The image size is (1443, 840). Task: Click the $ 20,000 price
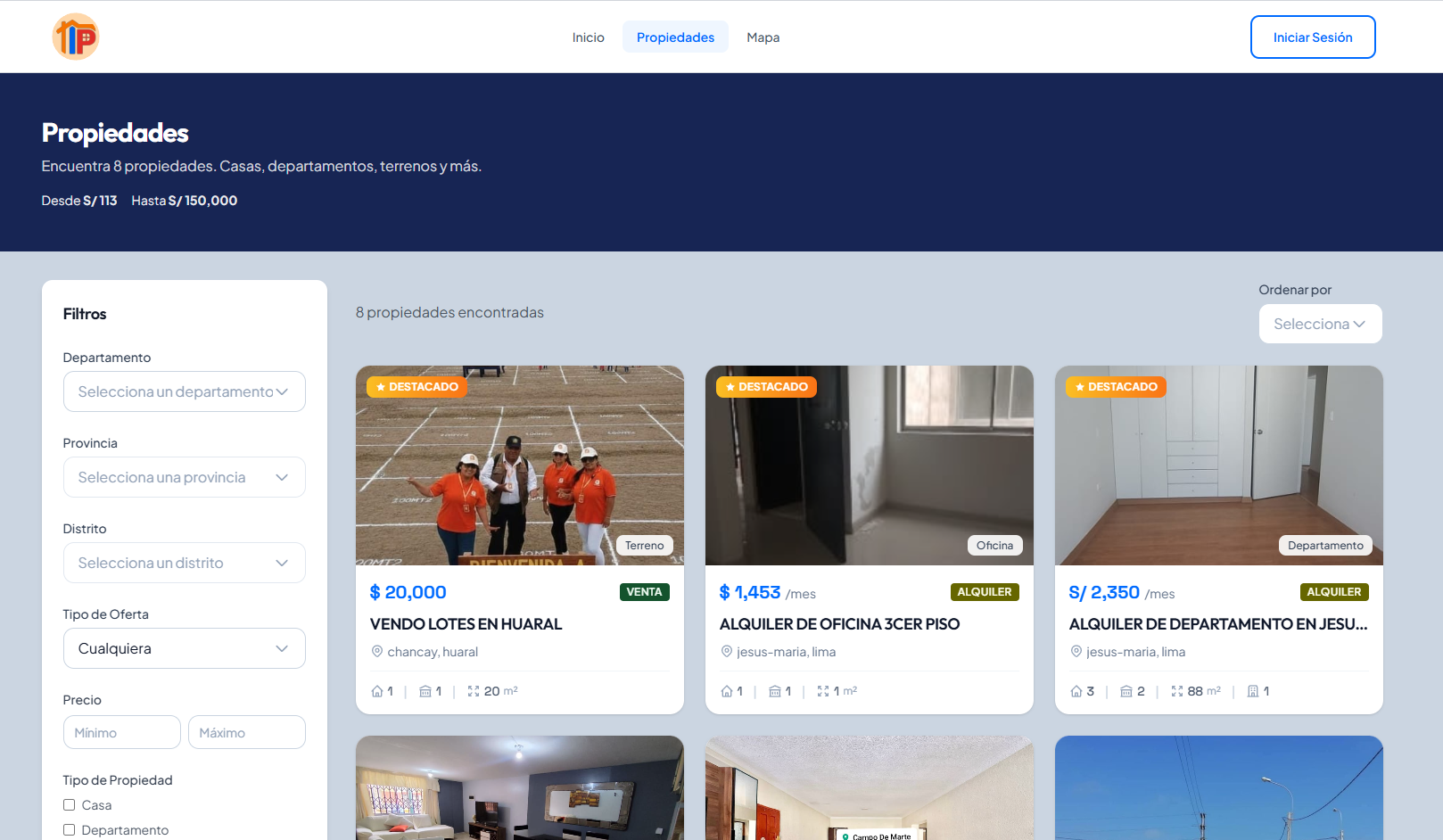point(408,592)
